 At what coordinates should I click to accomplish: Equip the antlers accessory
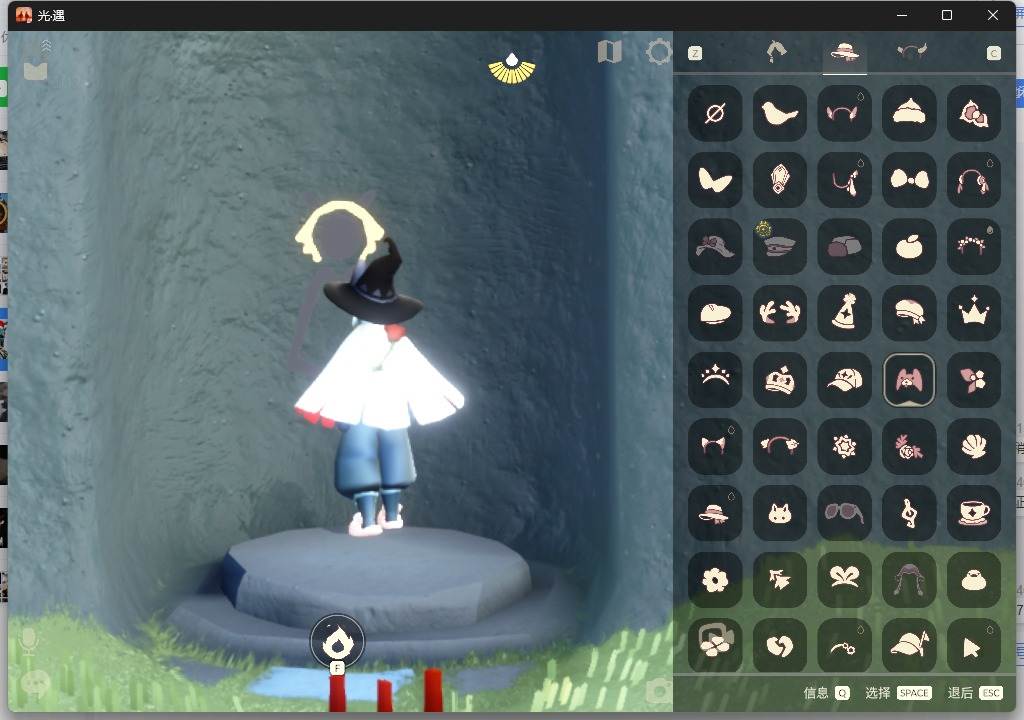tap(780, 313)
